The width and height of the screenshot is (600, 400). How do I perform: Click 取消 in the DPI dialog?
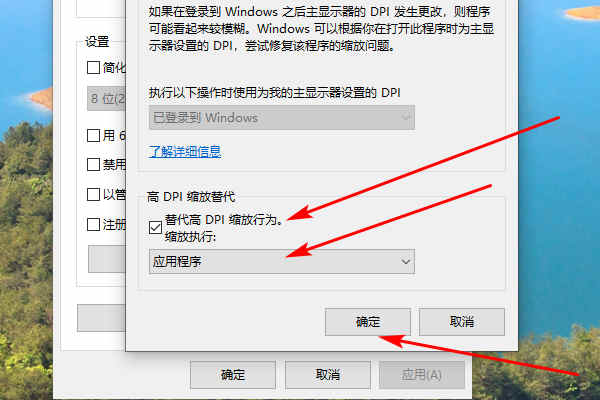(x=462, y=322)
